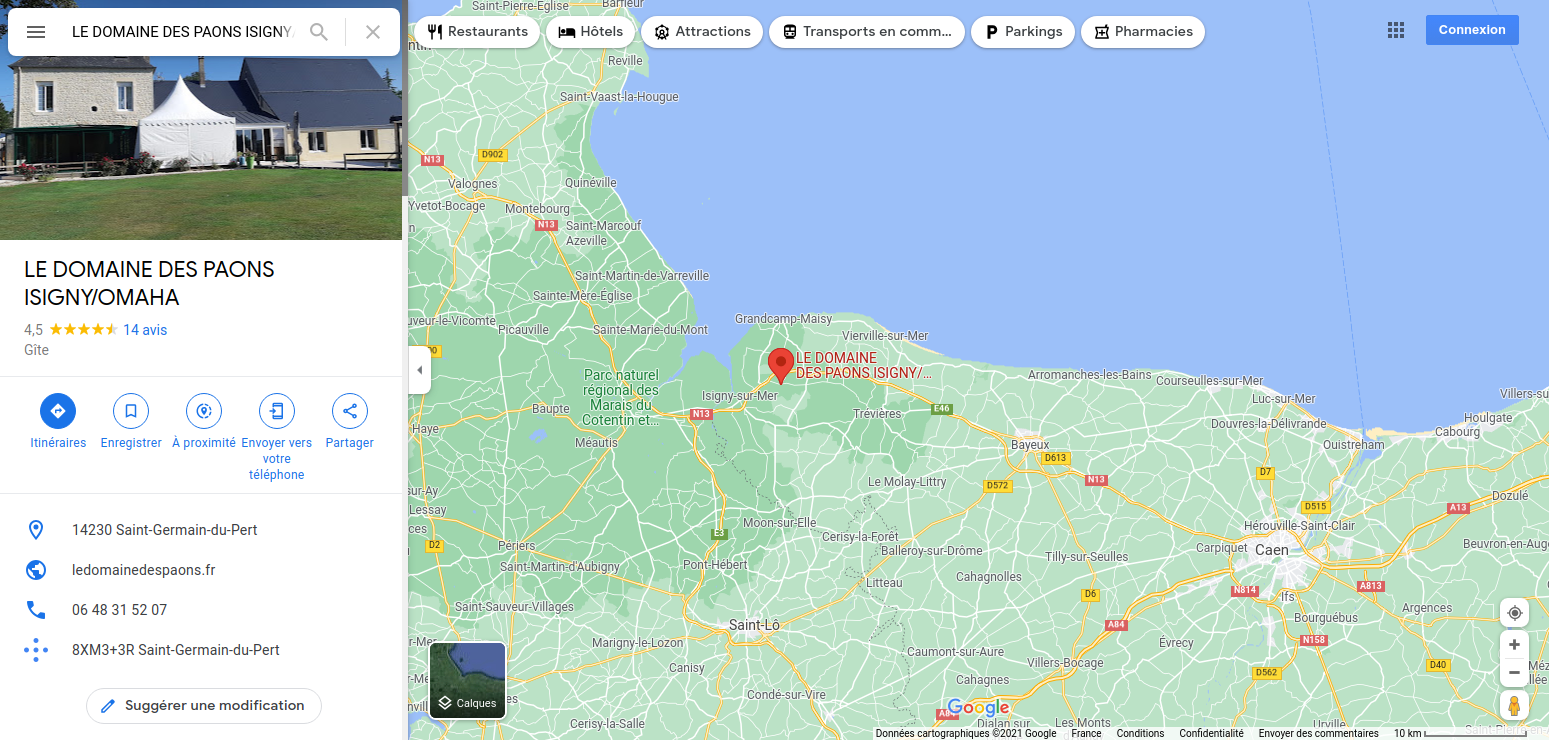Image resolution: width=1549 pixels, height=740 pixels.
Task: Click the Caen city label on map
Action: click(x=1272, y=550)
